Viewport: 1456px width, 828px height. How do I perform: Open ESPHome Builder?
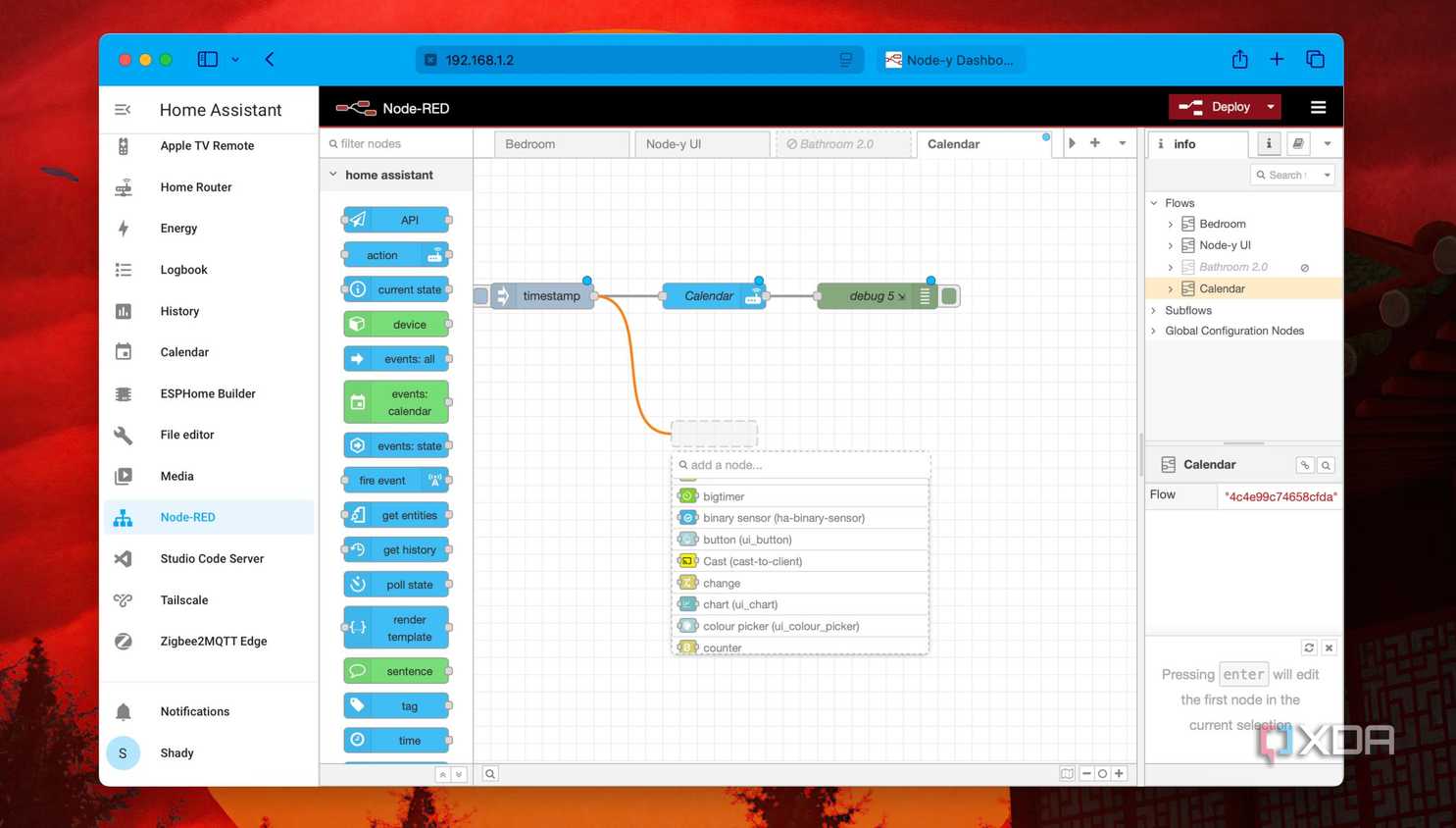(208, 393)
